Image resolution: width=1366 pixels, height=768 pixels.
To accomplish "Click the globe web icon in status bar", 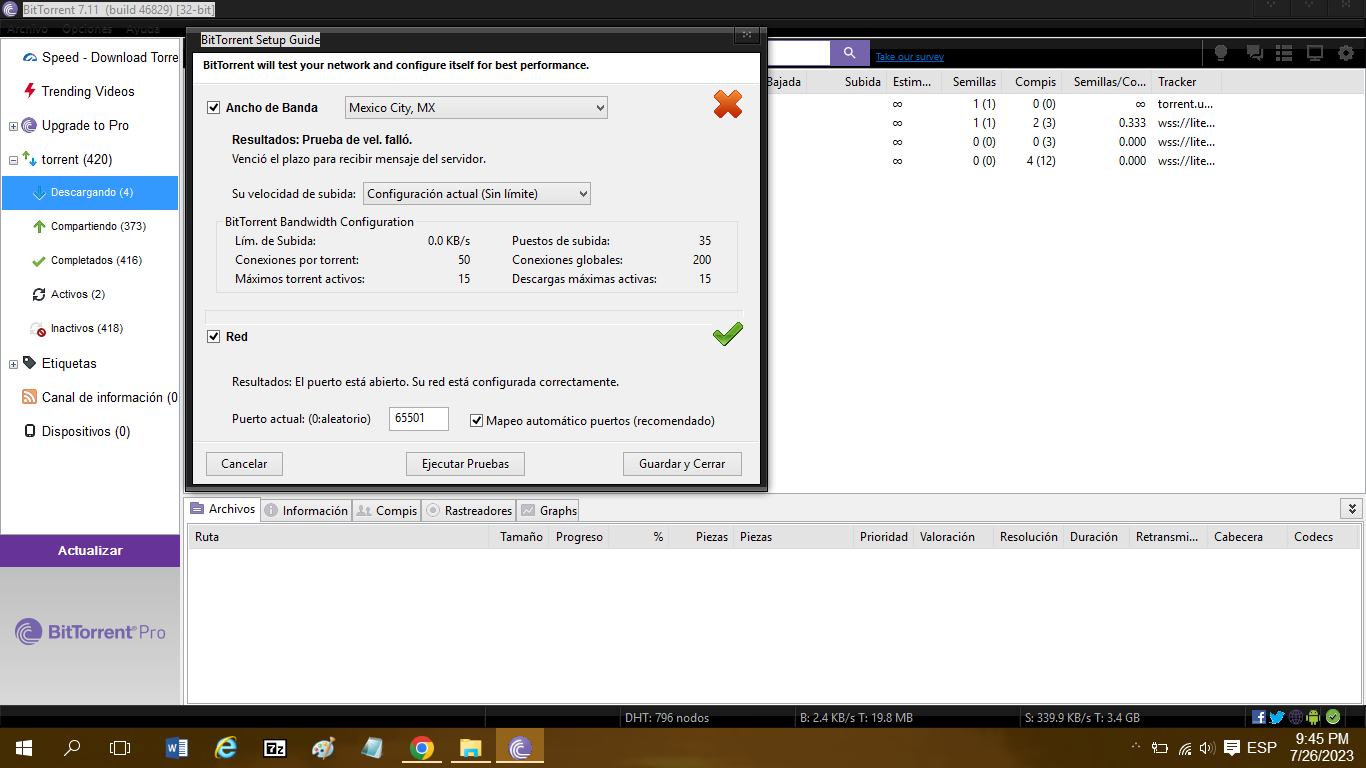I will 1296,717.
